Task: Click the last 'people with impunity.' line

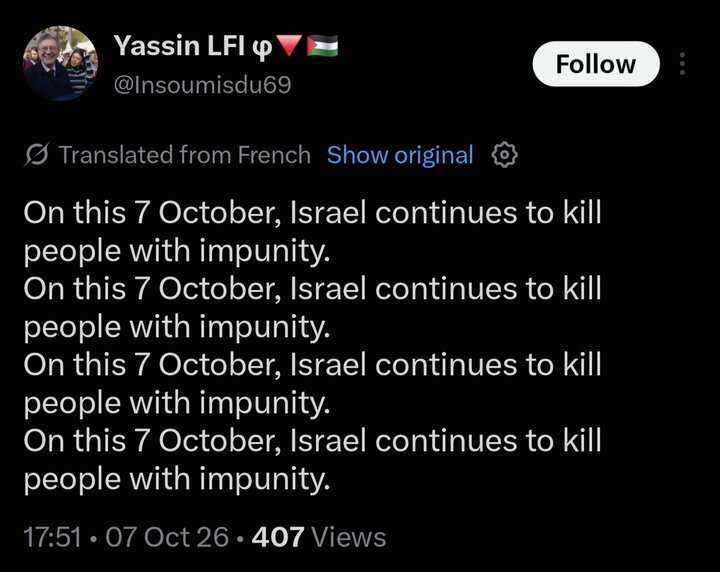Action: coord(177,480)
